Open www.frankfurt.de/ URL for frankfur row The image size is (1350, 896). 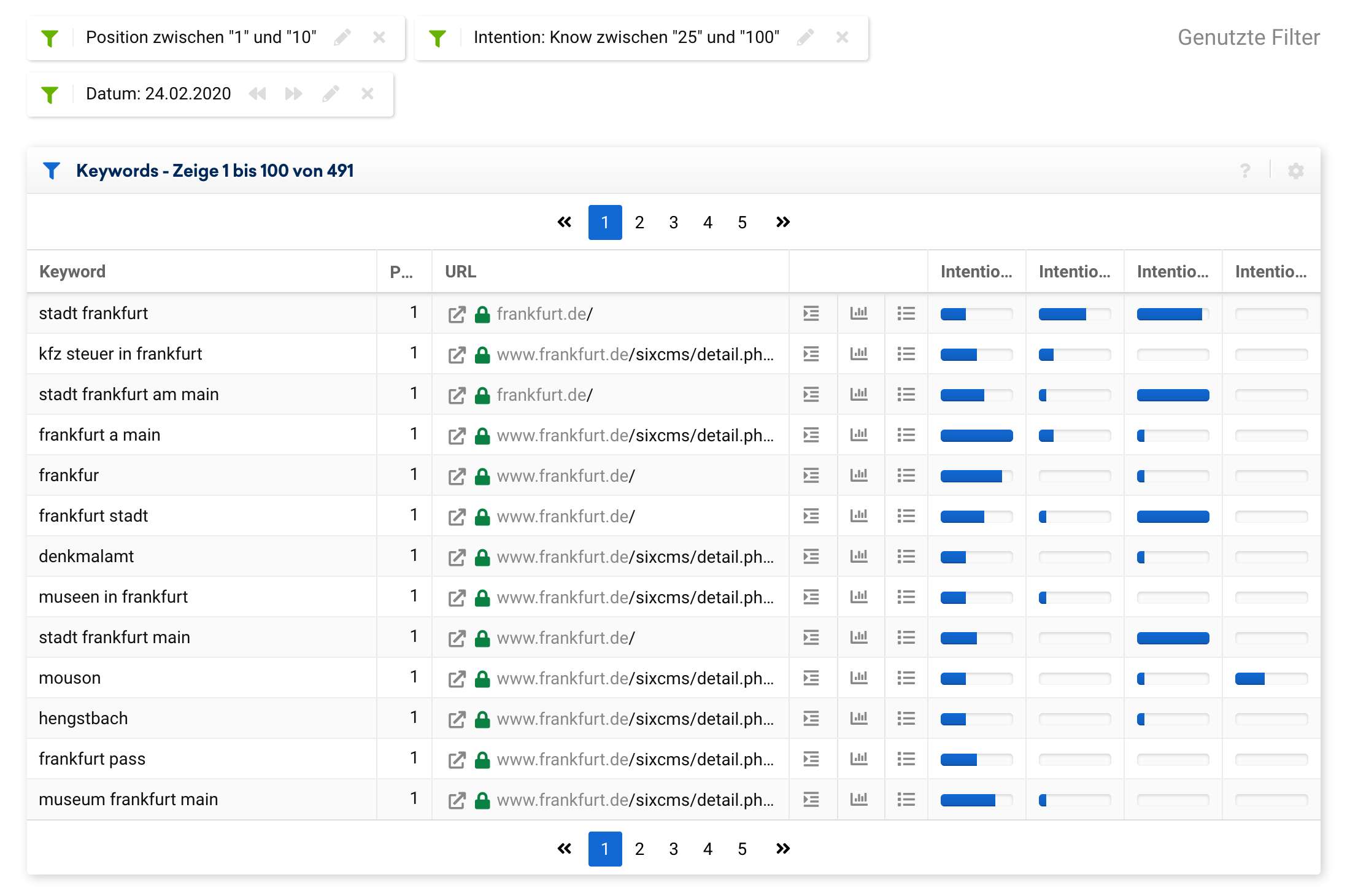[566, 476]
